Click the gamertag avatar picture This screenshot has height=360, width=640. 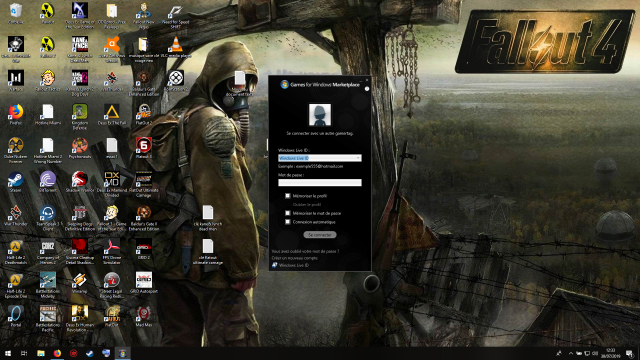click(320, 114)
